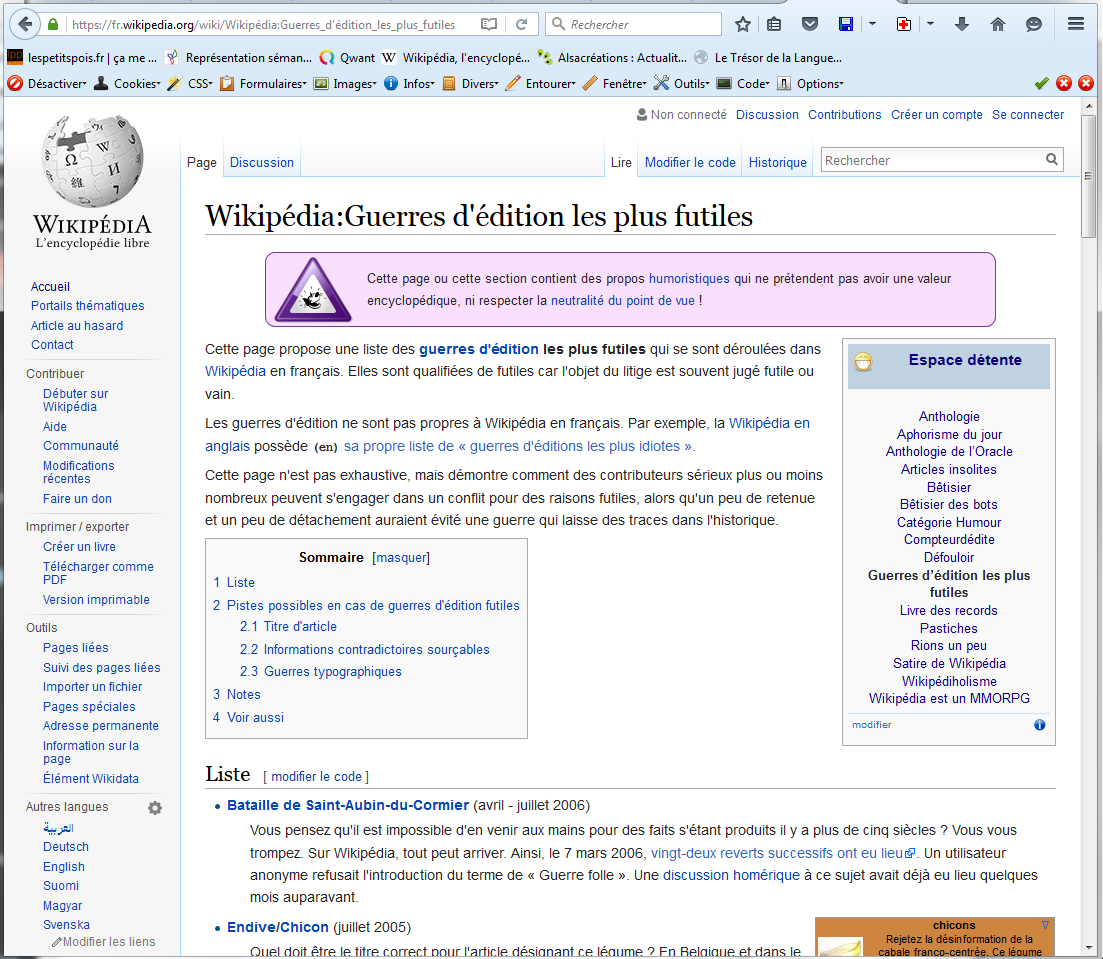Open the Firefox home page icon
The image size is (1103, 959).
point(997,24)
